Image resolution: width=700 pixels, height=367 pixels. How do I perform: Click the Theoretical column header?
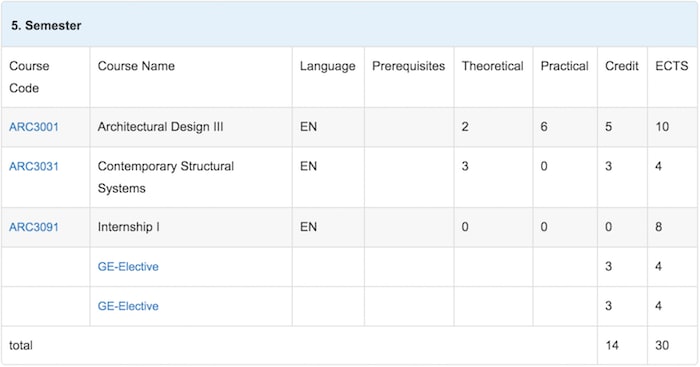point(492,66)
